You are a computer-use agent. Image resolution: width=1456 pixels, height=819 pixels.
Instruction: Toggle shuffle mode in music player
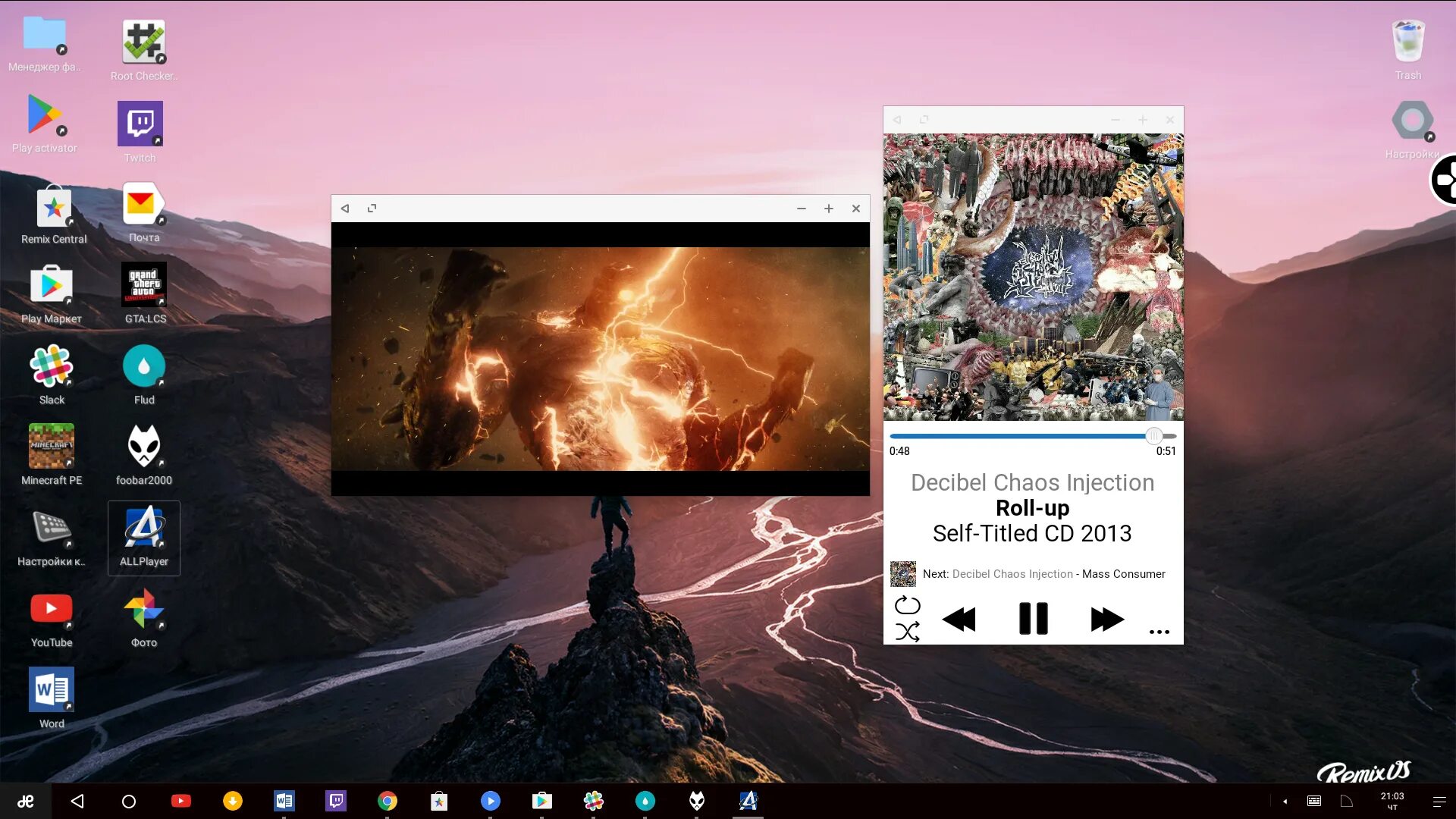(x=907, y=632)
